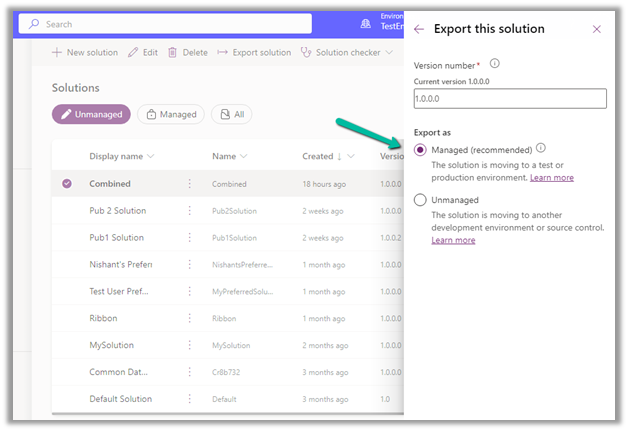Select Unmanaged export radio option
This screenshot has width=628, height=431.
tap(420, 200)
